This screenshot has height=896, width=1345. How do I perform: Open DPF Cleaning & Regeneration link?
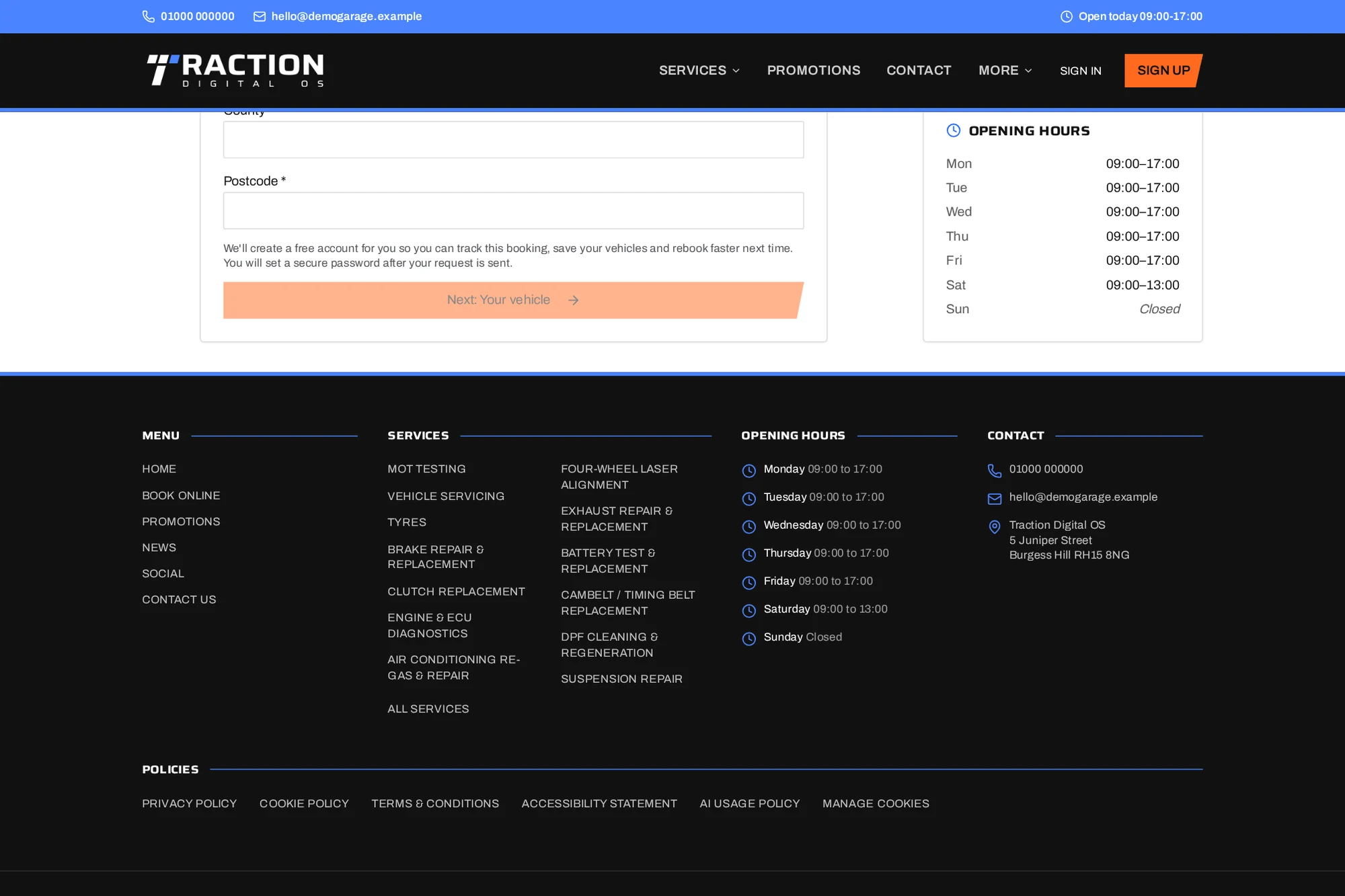click(609, 645)
